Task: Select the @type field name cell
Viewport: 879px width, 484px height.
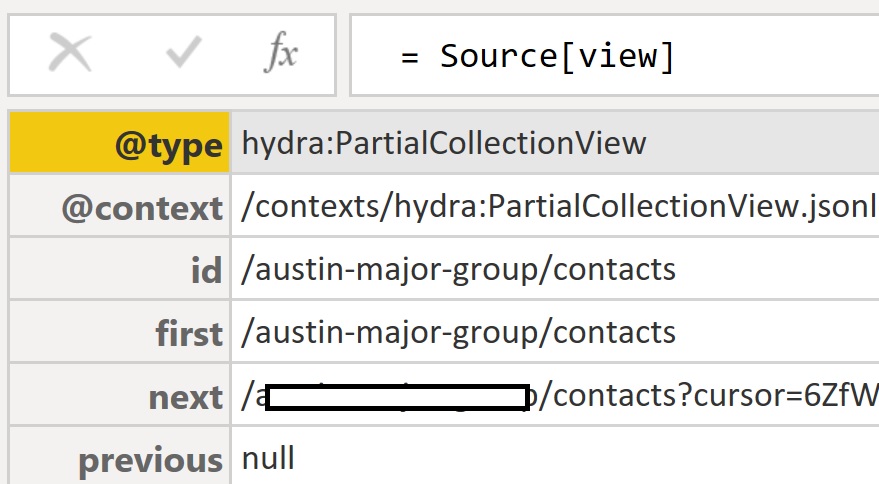Action: (120, 142)
